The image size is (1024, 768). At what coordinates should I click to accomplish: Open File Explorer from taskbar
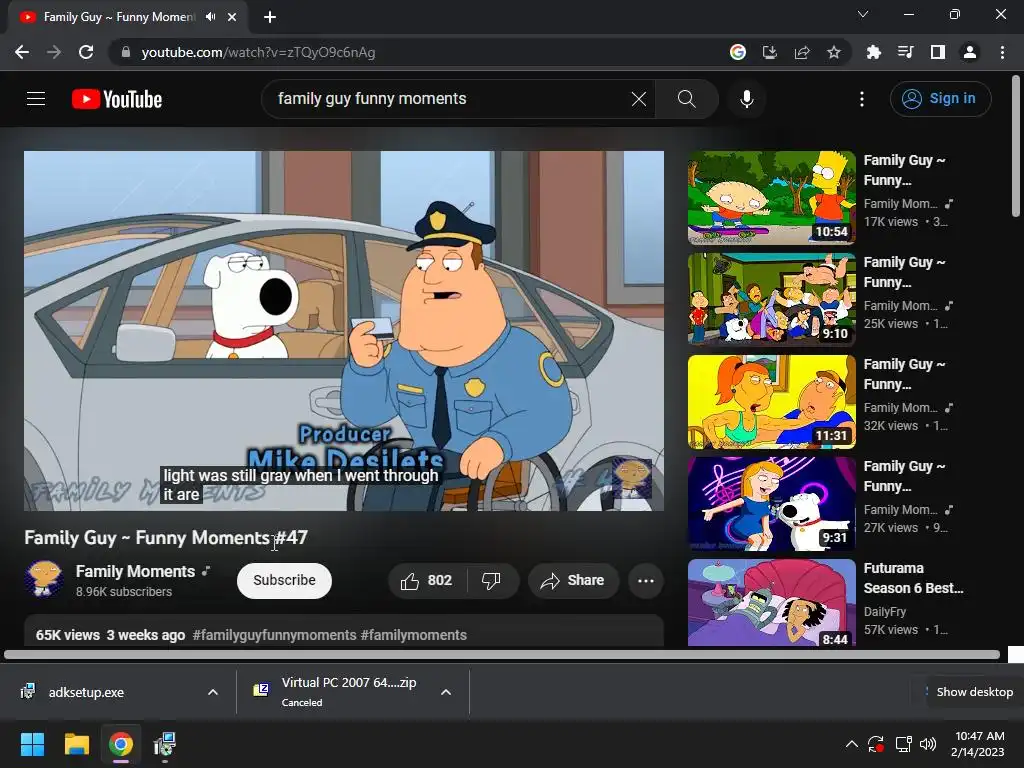click(x=76, y=744)
